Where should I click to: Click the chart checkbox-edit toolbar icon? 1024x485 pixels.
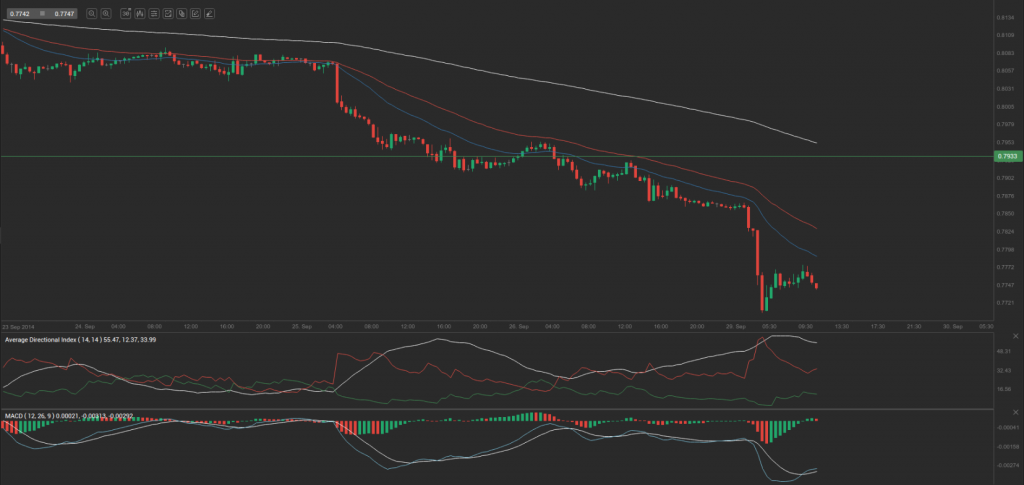pos(168,13)
